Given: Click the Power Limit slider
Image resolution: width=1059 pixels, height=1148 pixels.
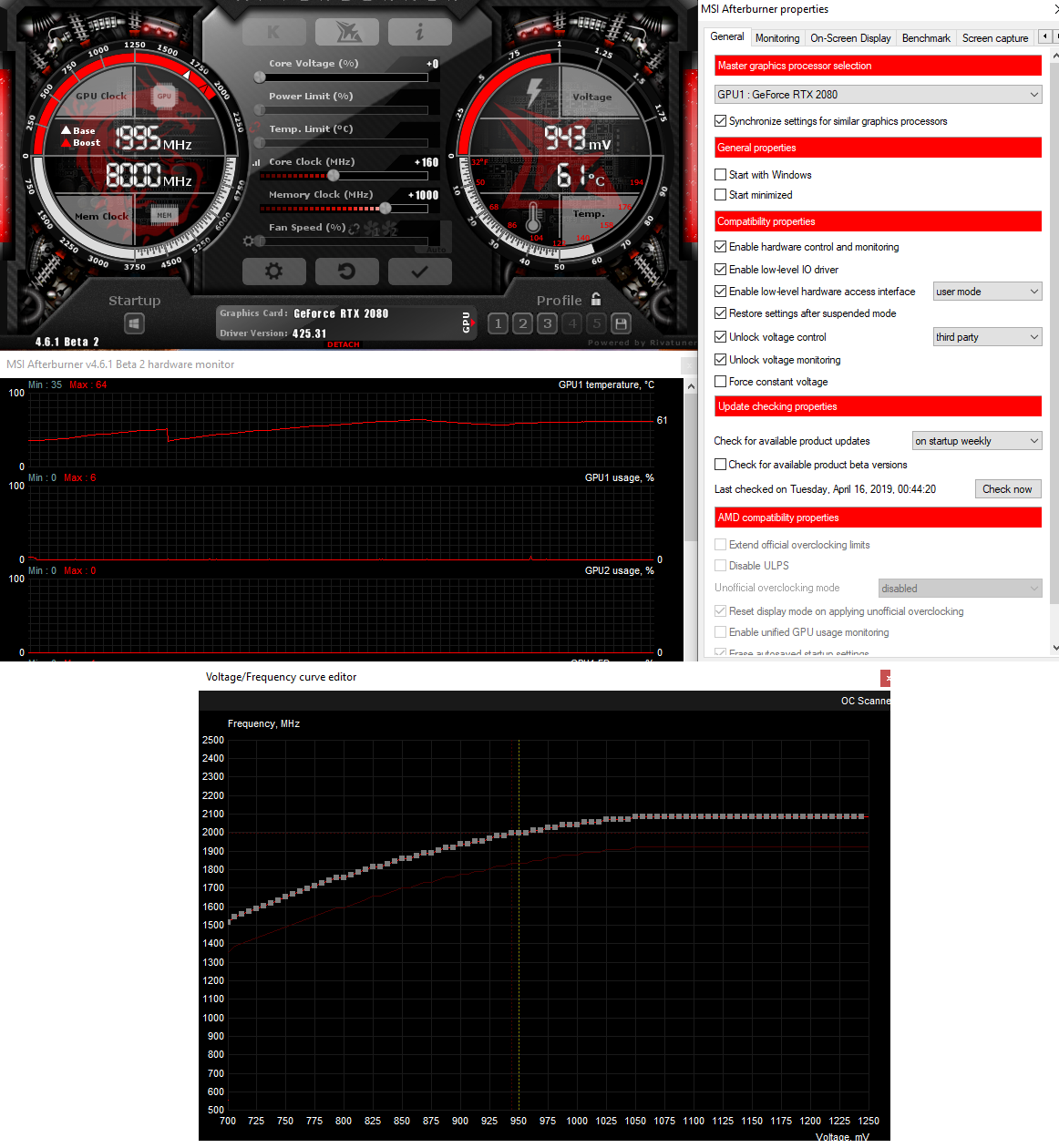Looking at the screenshot, I should tap(344, 110).
